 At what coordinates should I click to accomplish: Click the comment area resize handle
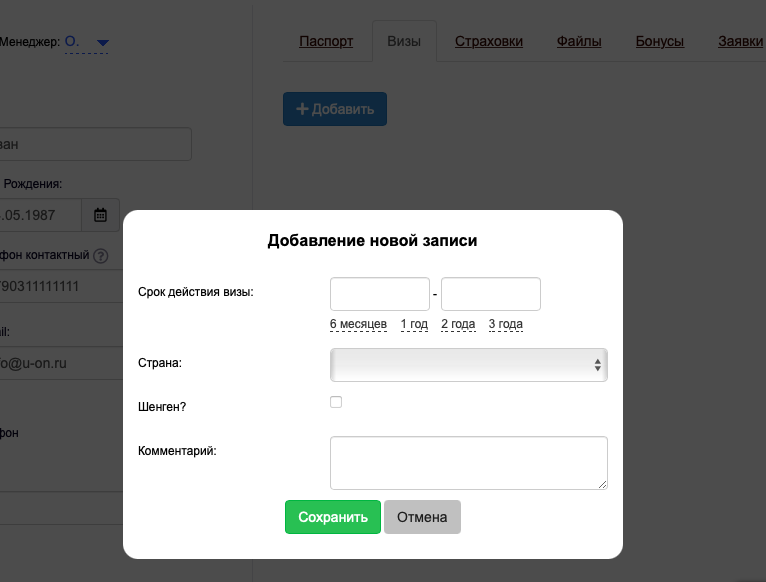tap(602, 484)
